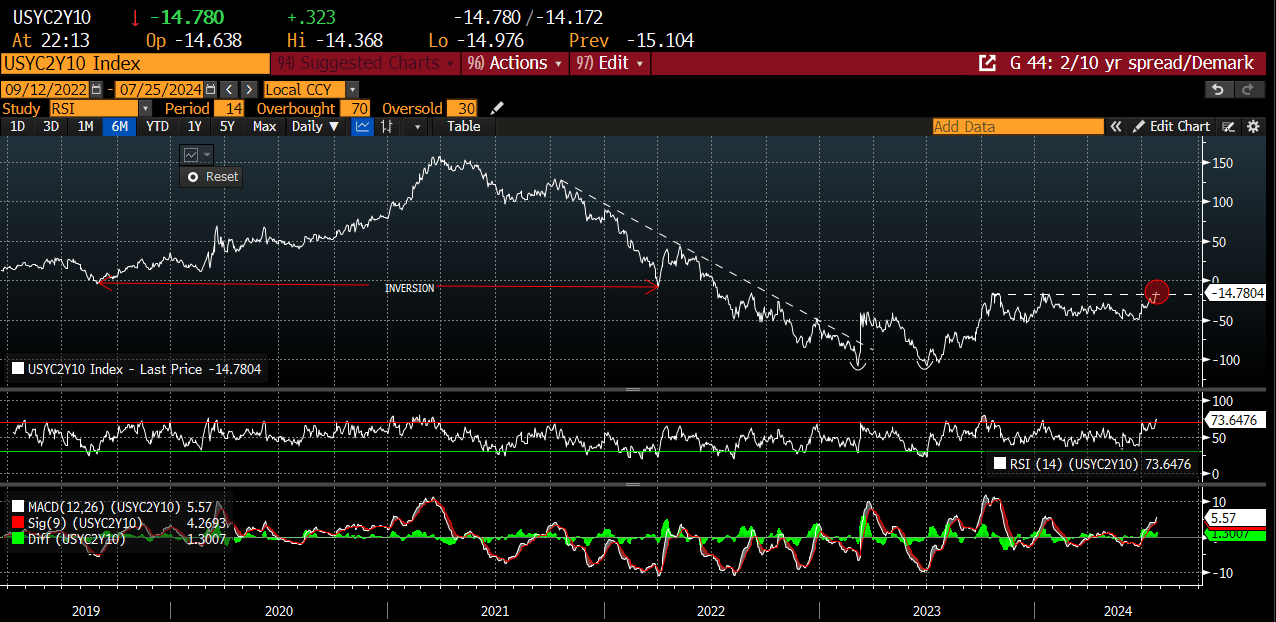This screenshot has height=622, width=1276.
Task: Select the line chart type icon
Action: [x=362, y=127]
